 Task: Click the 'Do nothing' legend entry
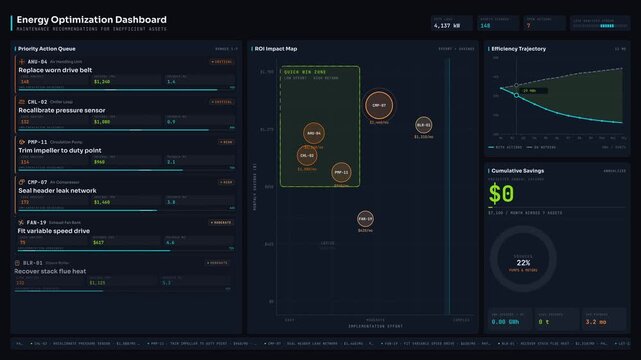pyautogui.click(x=541, y=147)
